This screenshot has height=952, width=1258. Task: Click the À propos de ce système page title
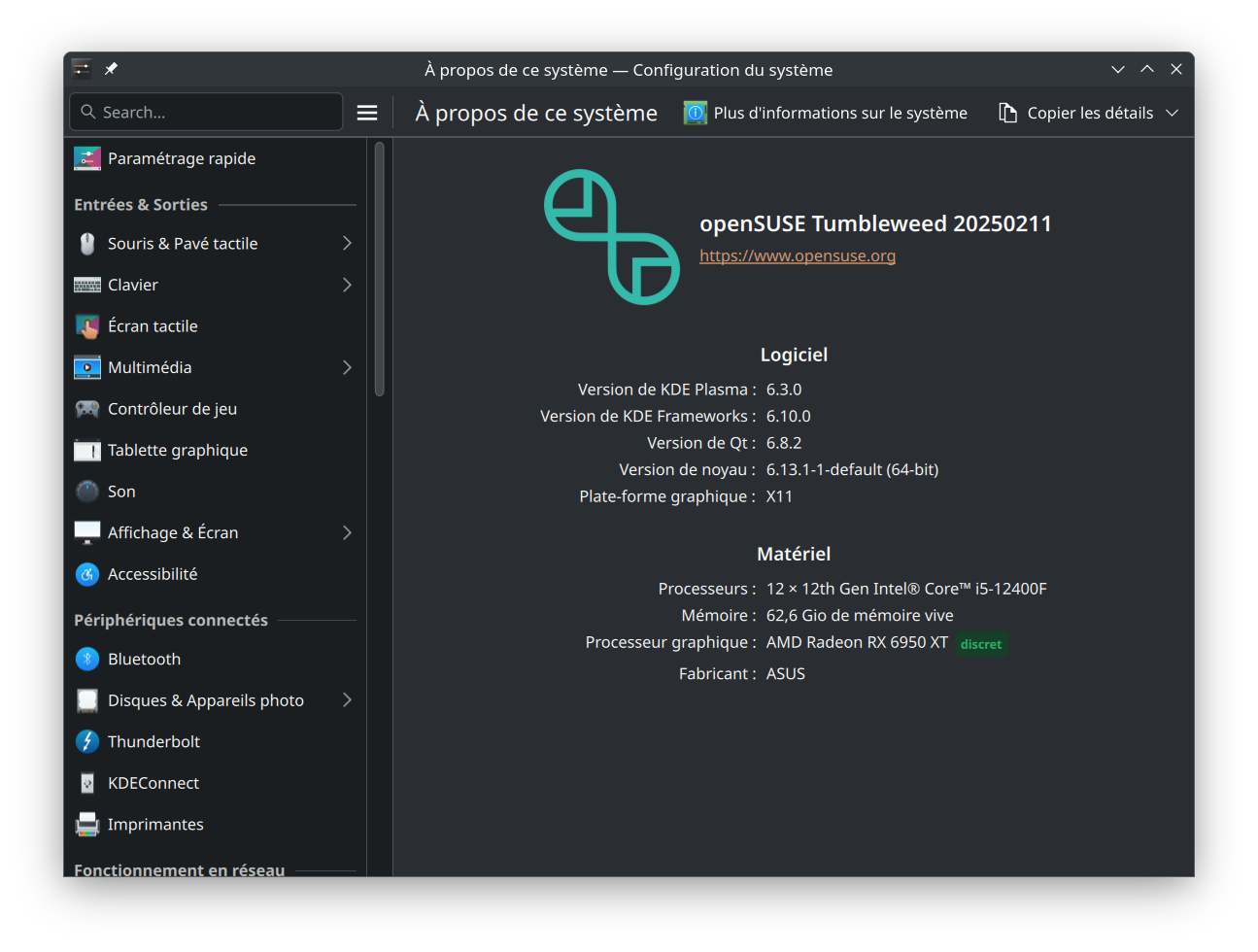coord(536,113)
